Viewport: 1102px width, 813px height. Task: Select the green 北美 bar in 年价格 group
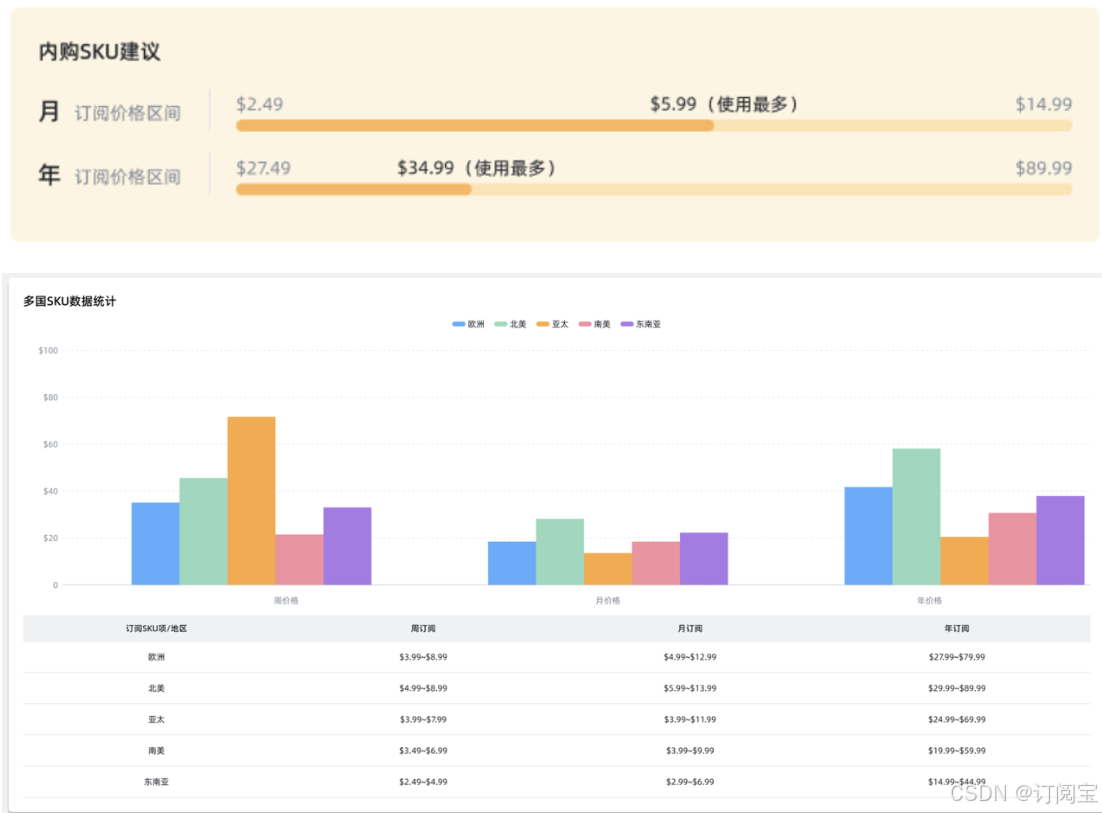click(x=916, y=516)
